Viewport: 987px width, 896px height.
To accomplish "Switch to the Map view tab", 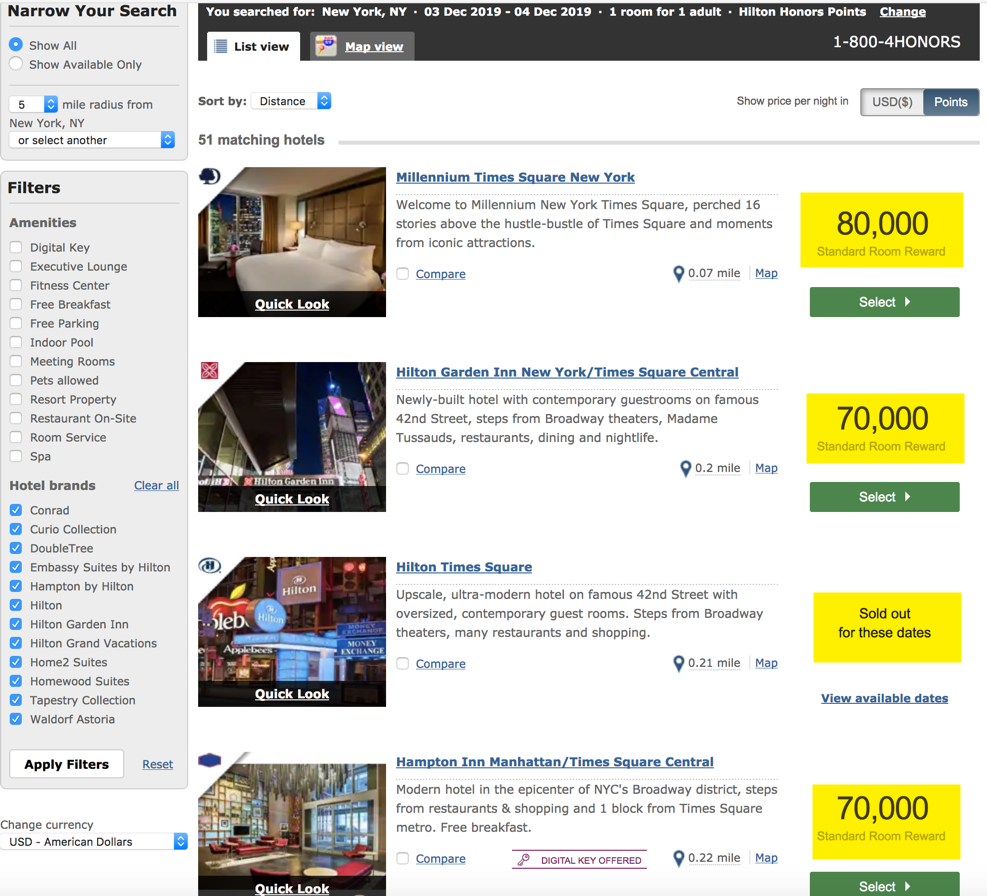I will (363, 47).
